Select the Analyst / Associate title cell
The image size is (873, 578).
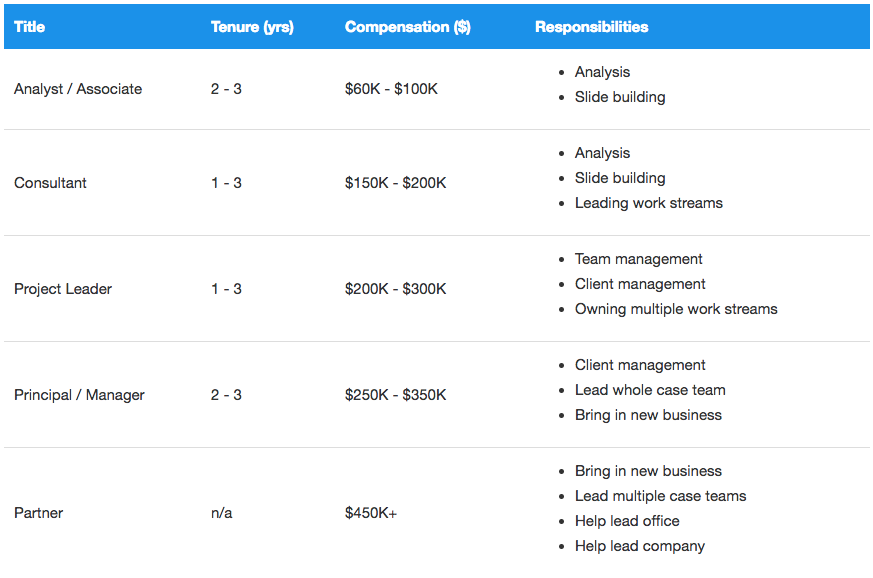click(78, 89)
